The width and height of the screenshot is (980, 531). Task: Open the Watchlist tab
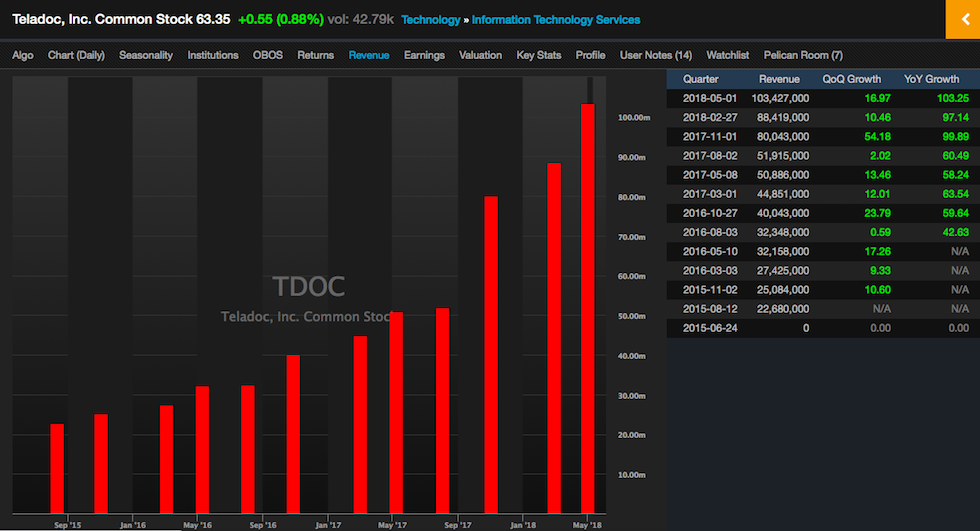click(x=728, y=55)
